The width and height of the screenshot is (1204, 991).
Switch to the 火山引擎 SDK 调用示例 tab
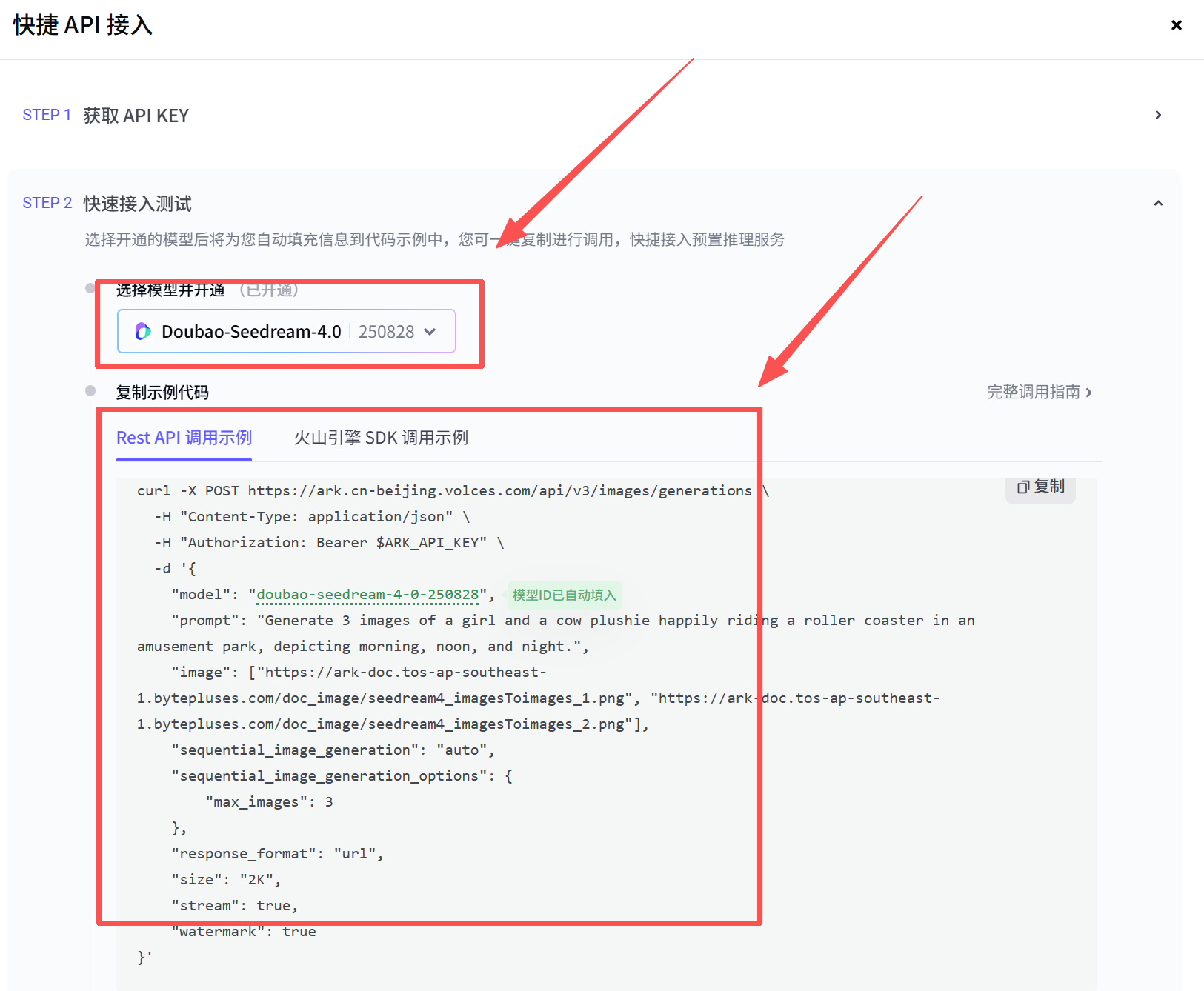(x=381, y=438)
